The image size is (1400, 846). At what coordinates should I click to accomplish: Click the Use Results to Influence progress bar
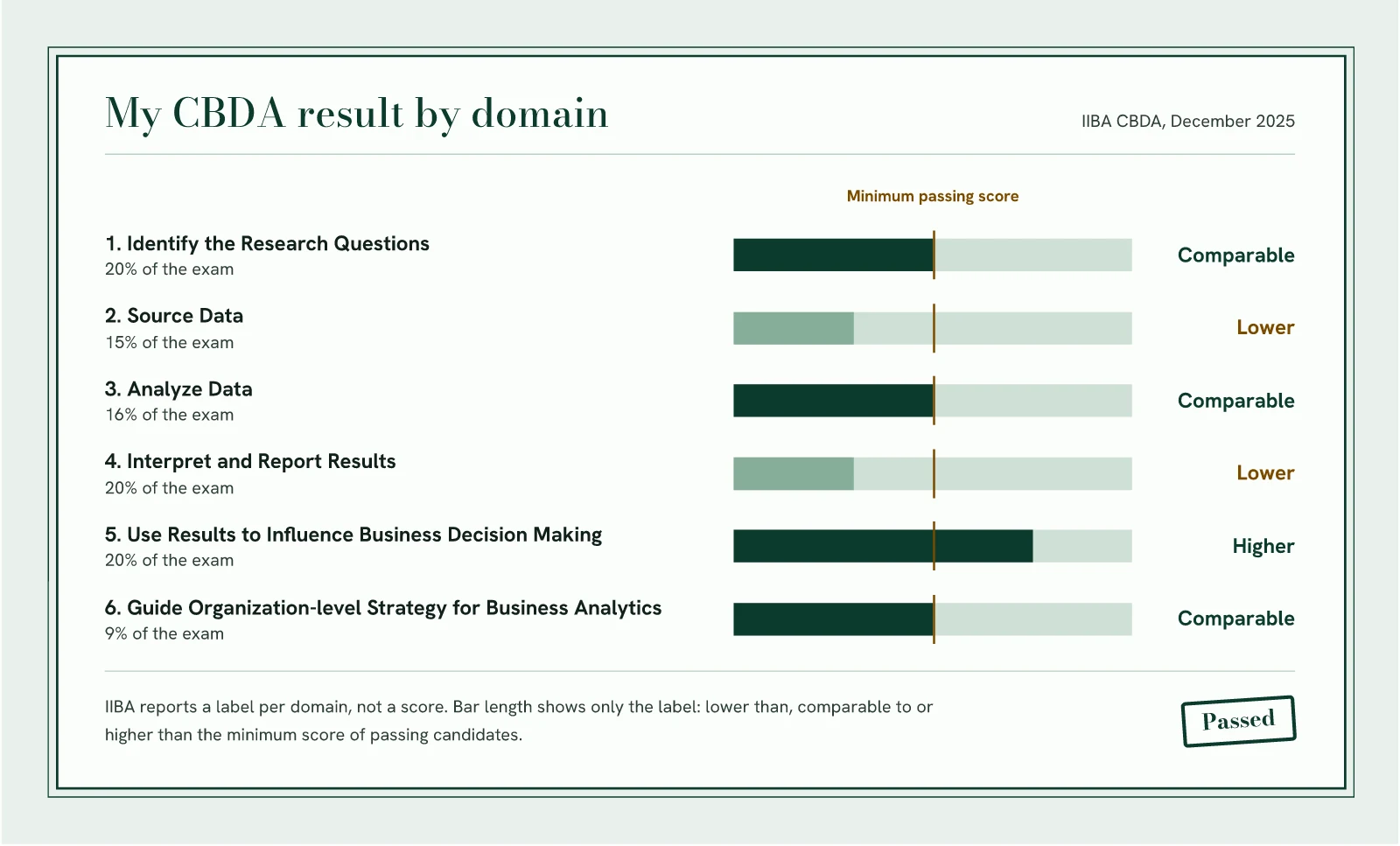tap(933, 546)
